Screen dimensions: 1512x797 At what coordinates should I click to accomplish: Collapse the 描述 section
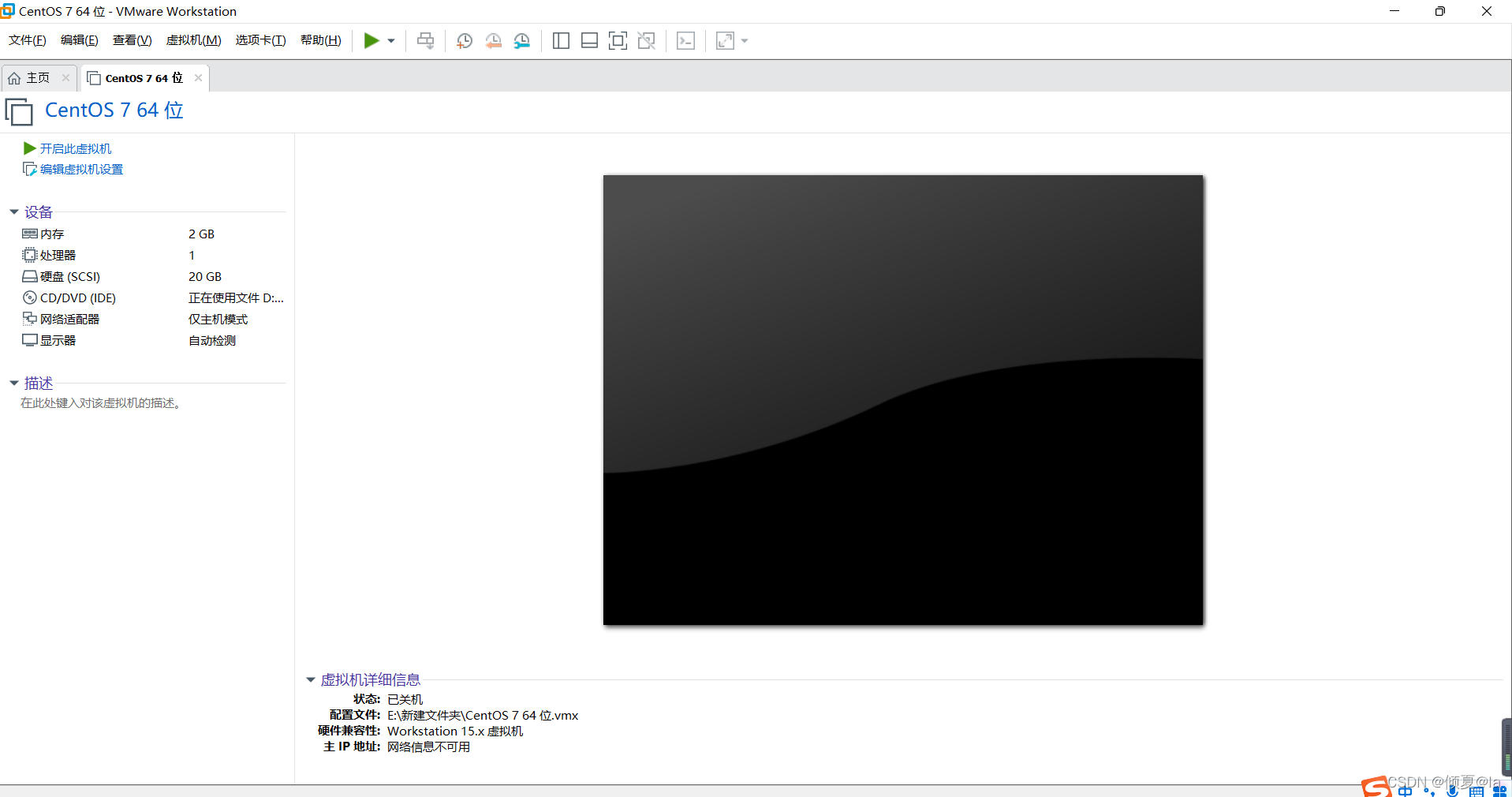[14, 383]
